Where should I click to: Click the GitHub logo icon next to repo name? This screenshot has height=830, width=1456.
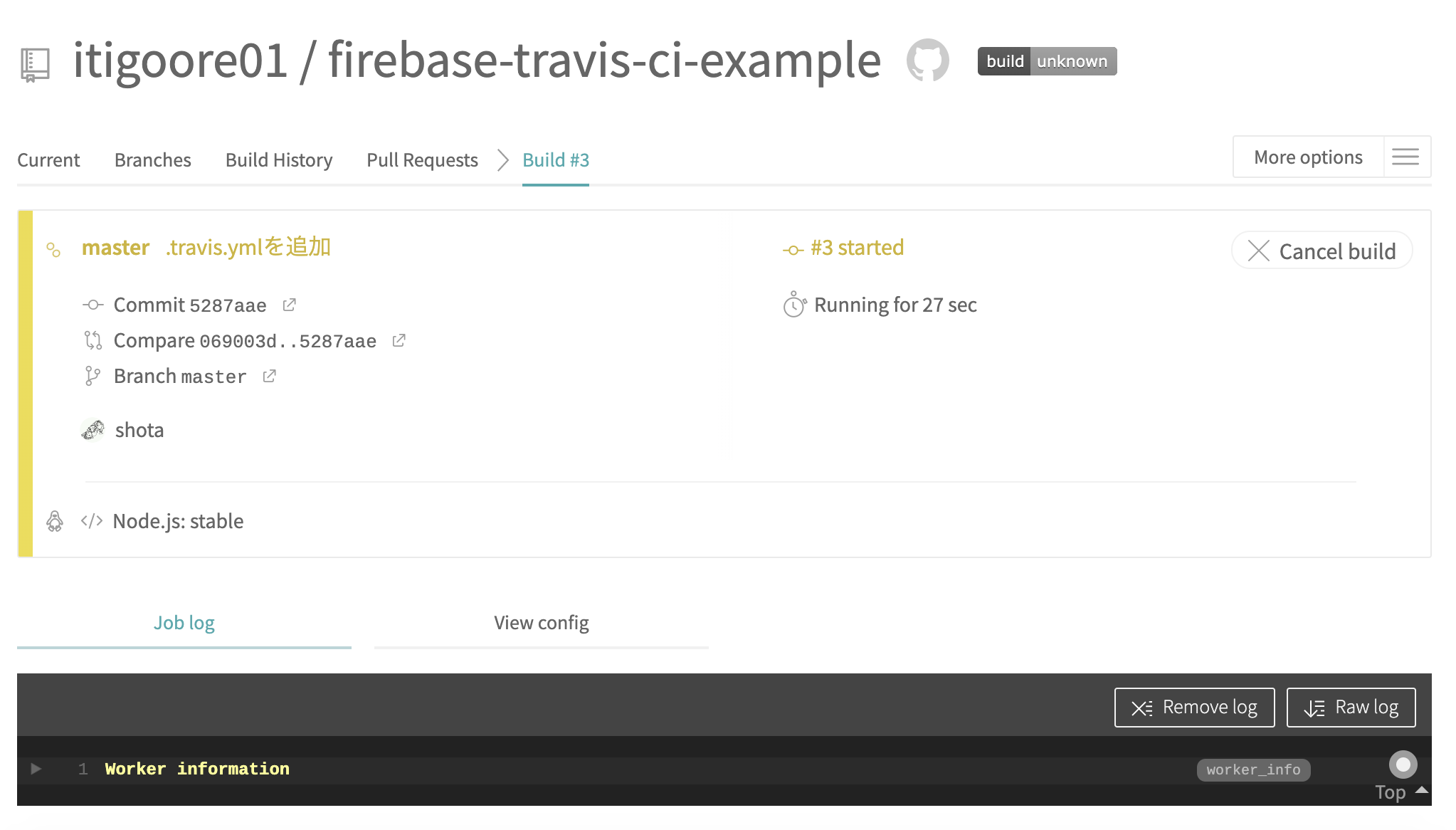[928, 61]
